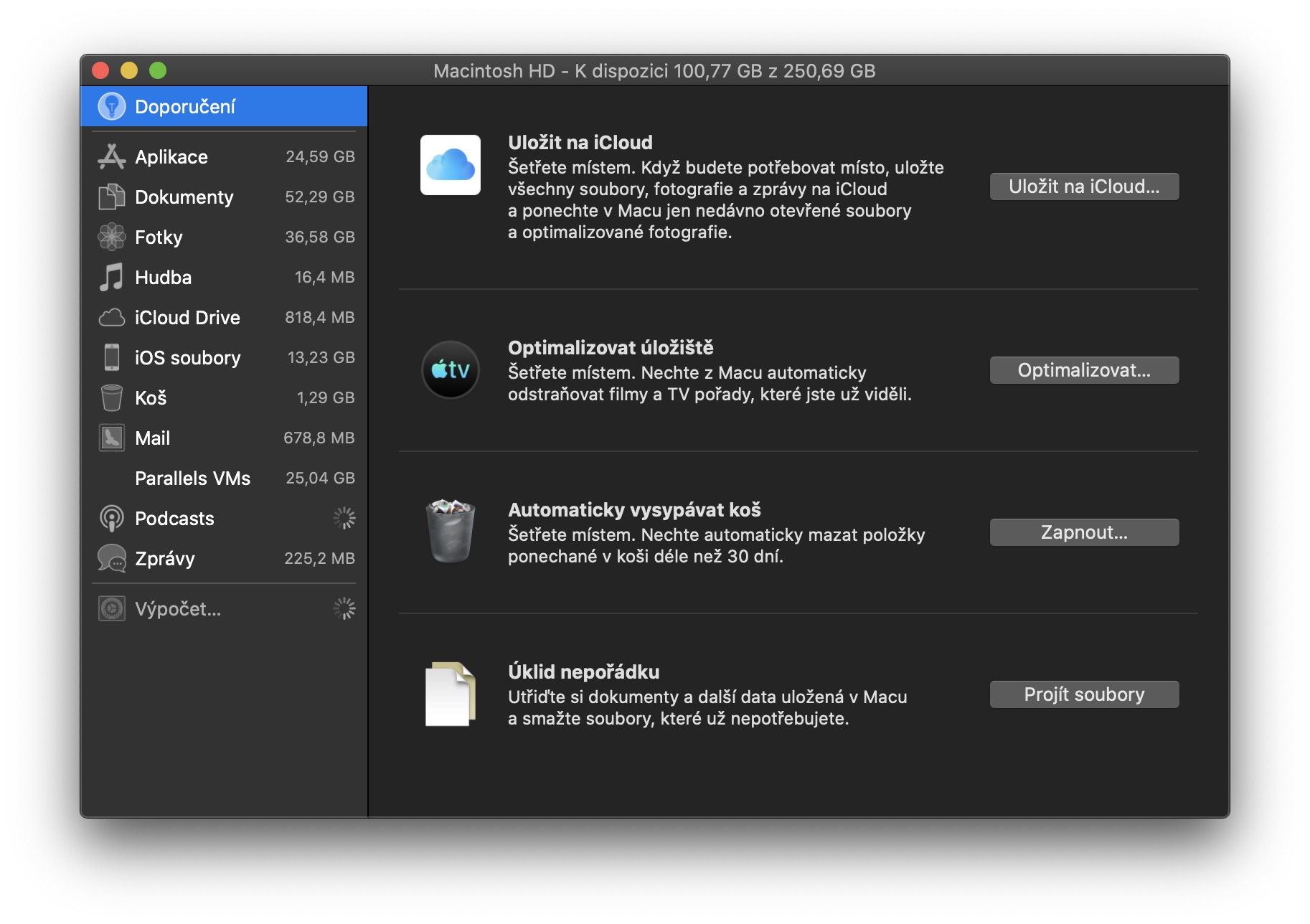Click the Apple TV recommendation icon
Viewport: 1310px width, 924px height.
[x=451, y=370]
